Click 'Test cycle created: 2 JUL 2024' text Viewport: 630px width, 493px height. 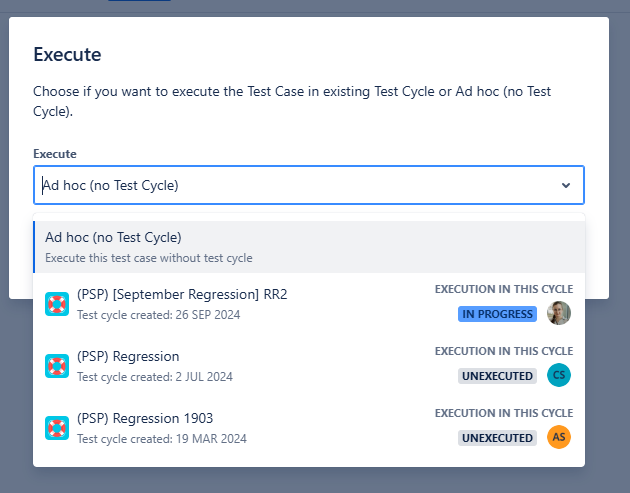pos(154,377)
